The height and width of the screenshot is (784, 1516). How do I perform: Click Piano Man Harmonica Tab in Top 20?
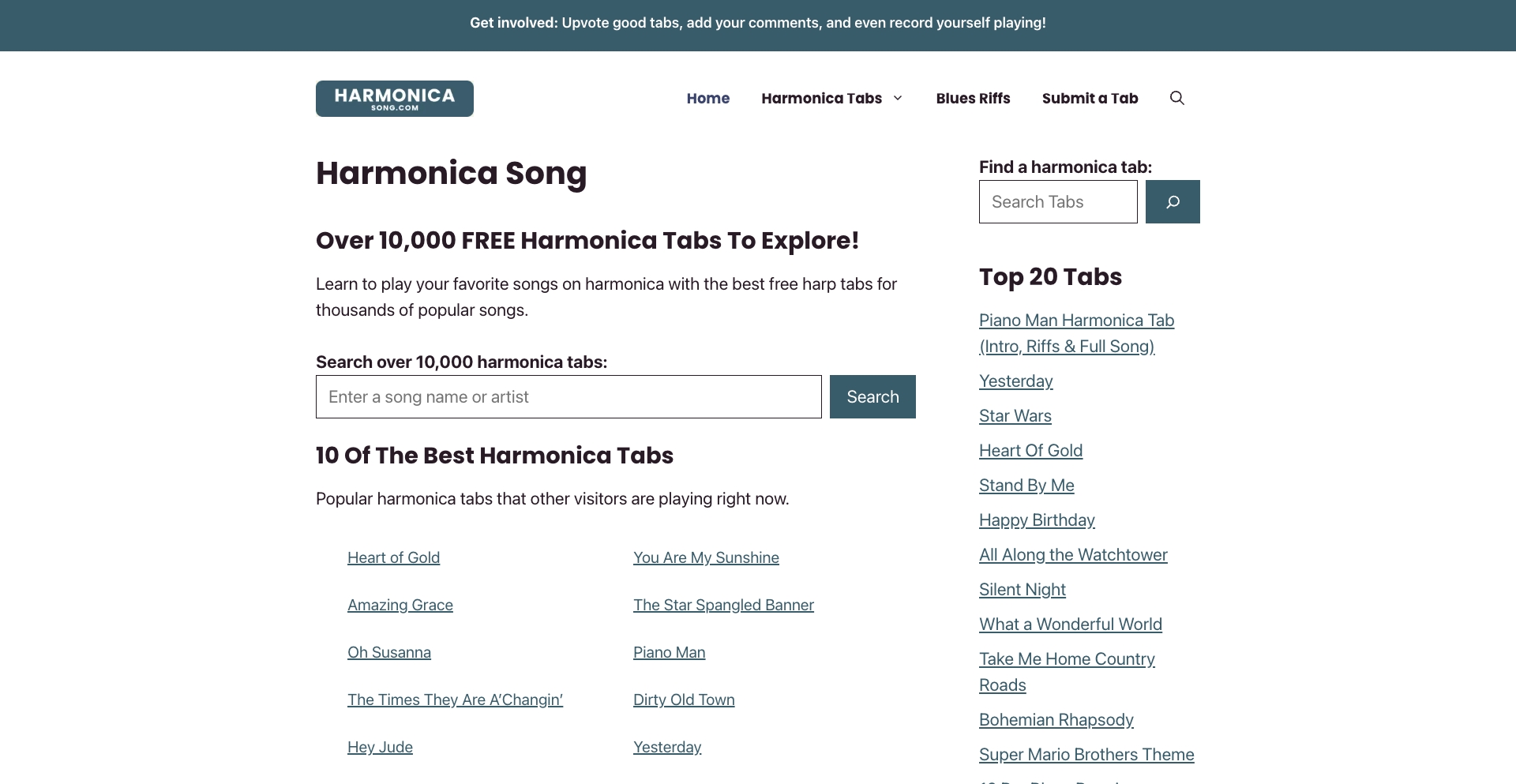[x=1077, y=332]
